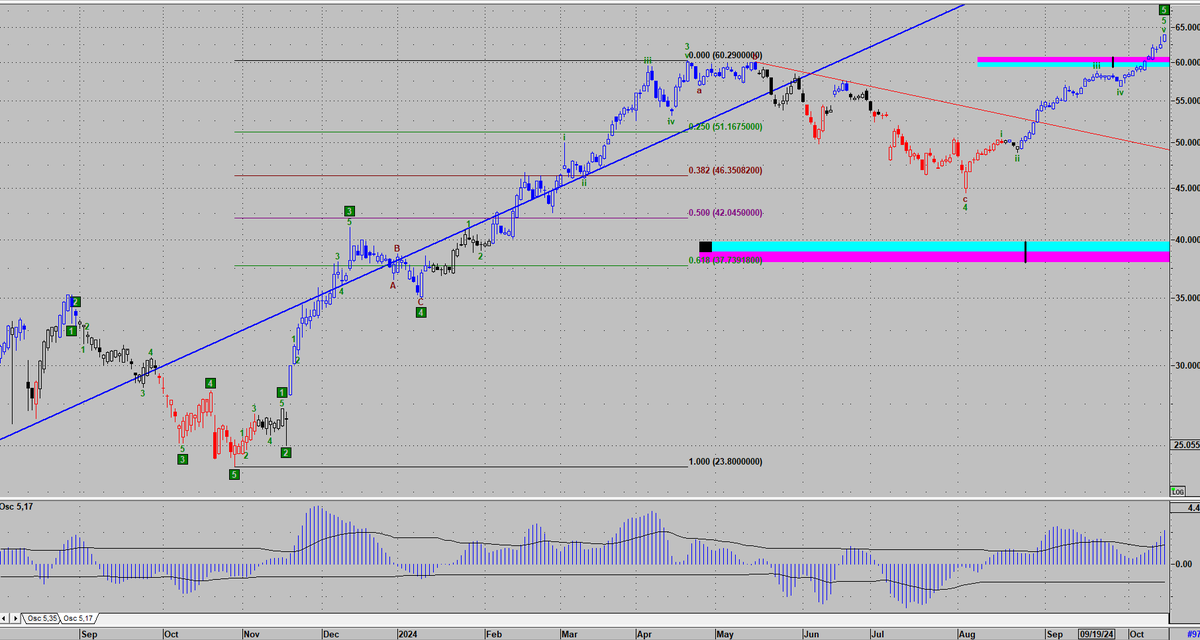Select the 0.000 (60.2900000) Fibonacci label
This screenshot has width=1200, height=640.
pos(727,56)
